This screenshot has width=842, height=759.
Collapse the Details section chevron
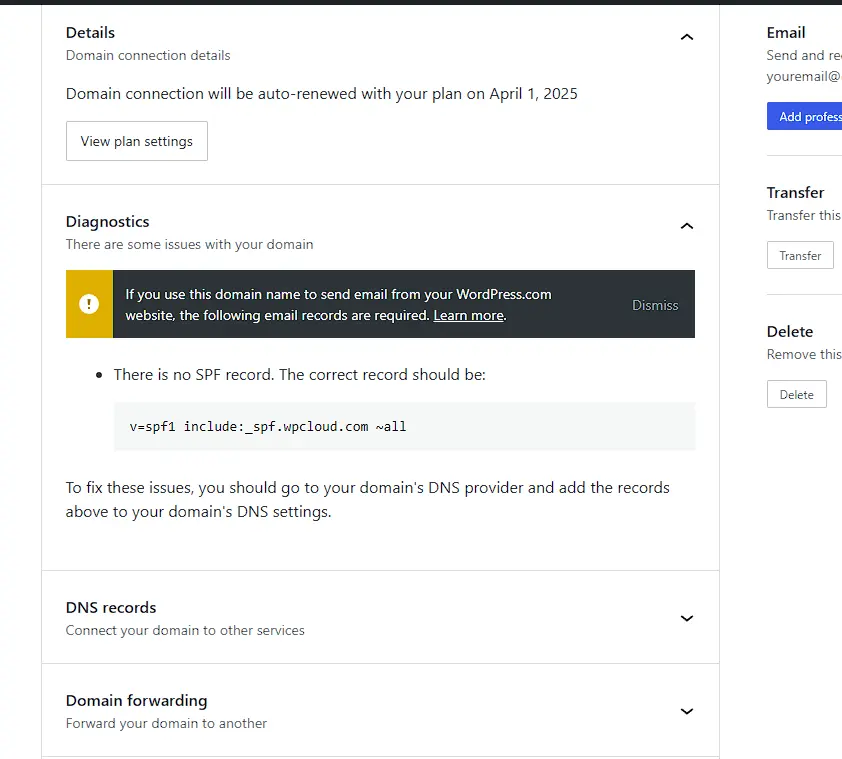(686, 37)
